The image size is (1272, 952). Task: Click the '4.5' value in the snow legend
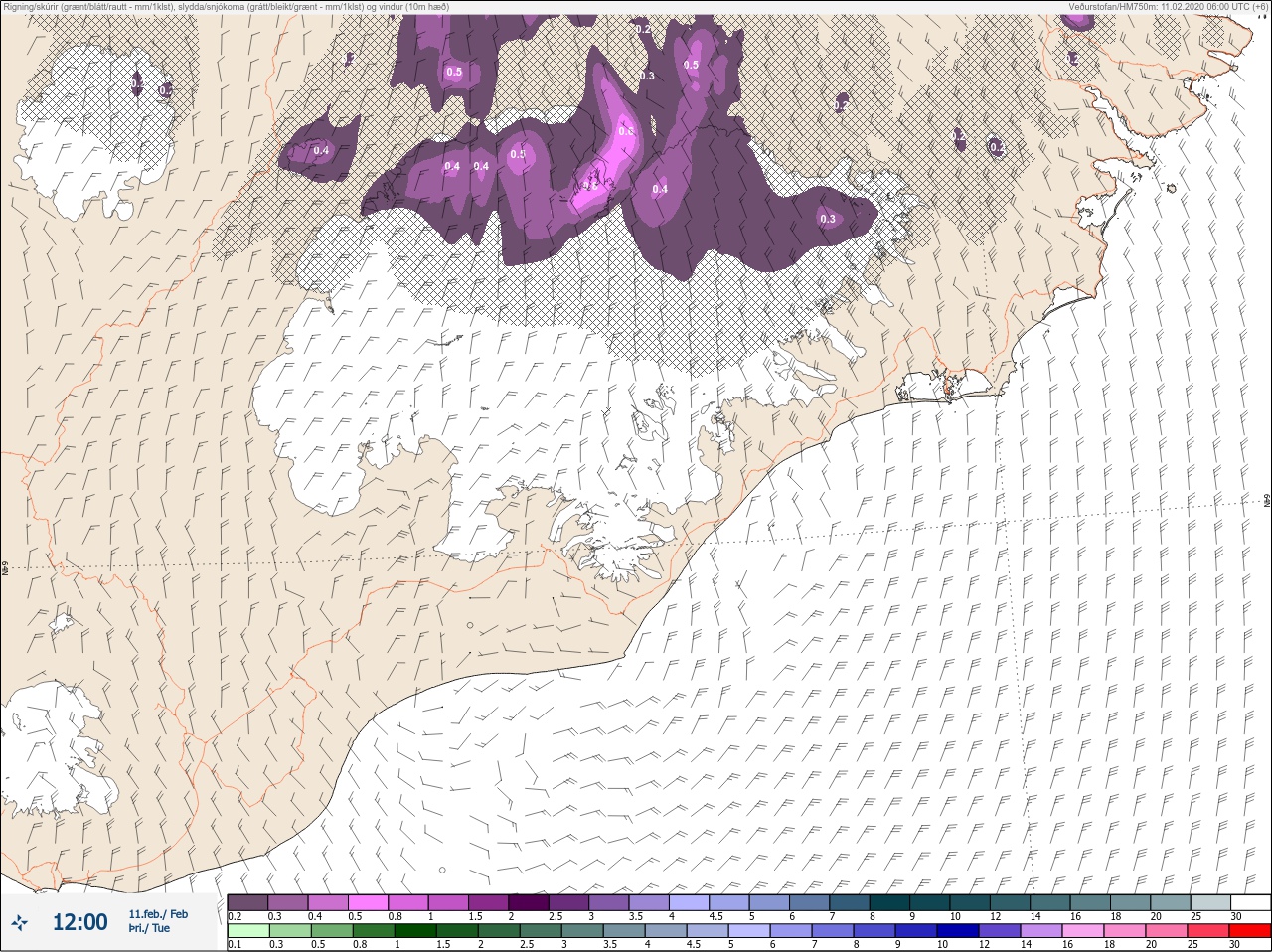click(715, 916)
